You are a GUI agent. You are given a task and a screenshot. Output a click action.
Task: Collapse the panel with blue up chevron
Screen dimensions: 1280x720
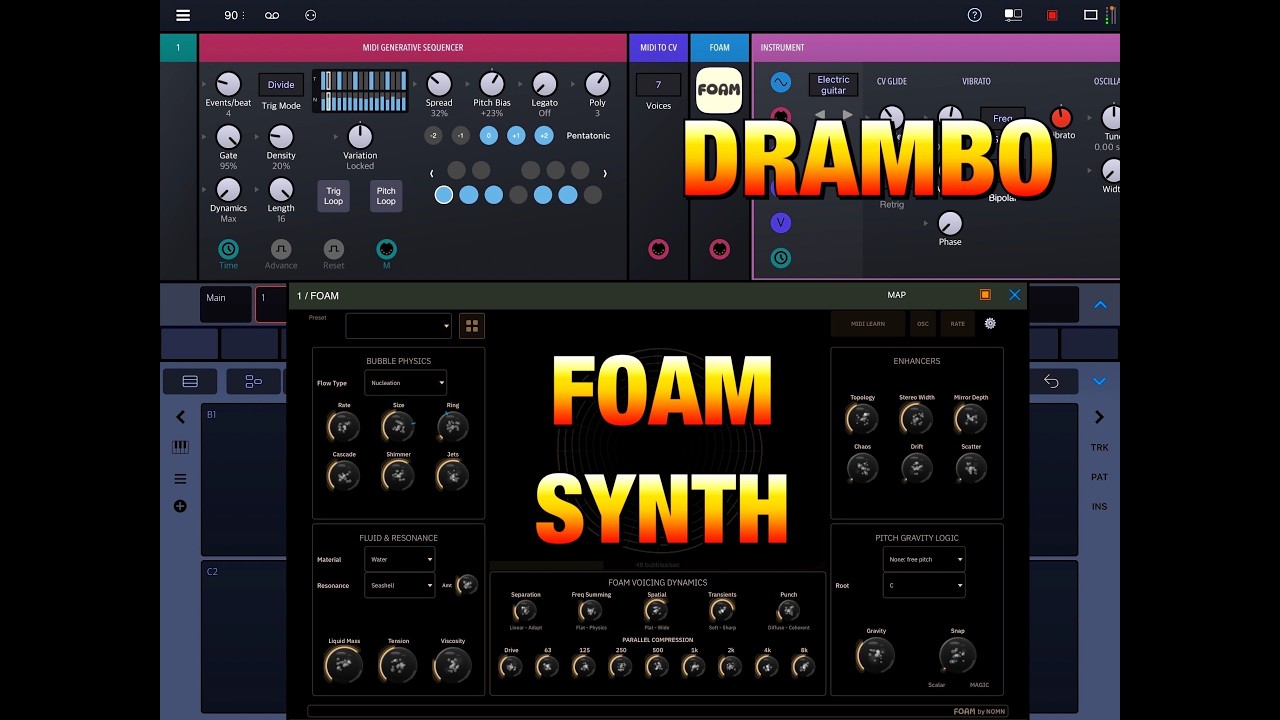click(x=1100, y=305)
